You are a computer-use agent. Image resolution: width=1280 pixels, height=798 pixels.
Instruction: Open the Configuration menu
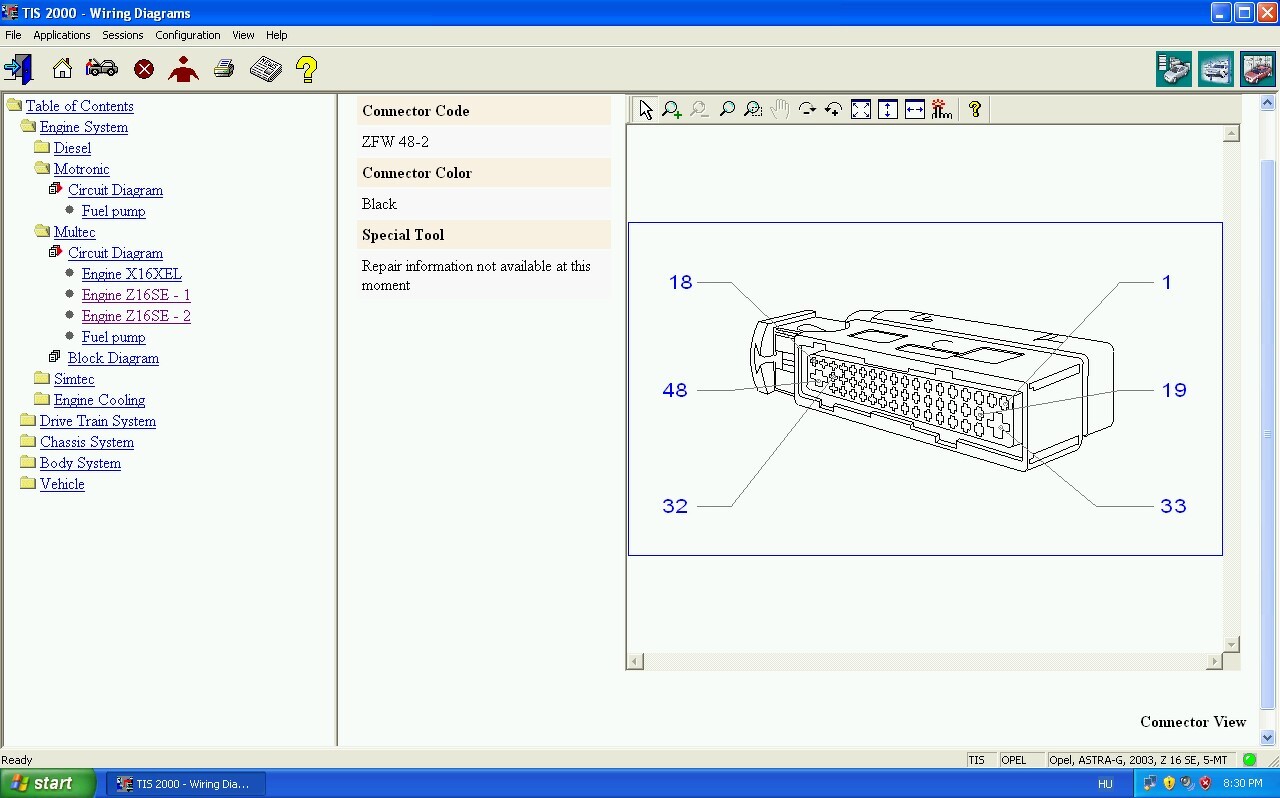coord(188,35)
